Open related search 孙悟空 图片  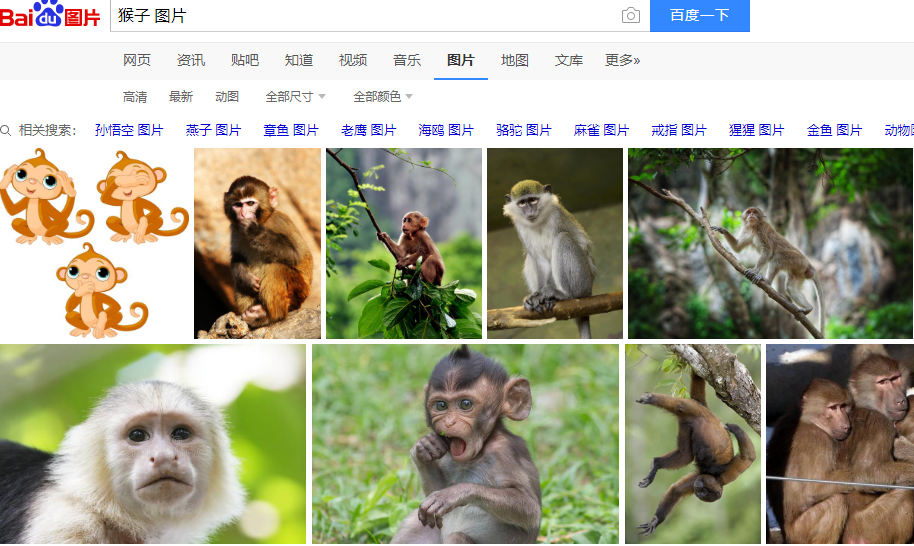coord(129,131)
